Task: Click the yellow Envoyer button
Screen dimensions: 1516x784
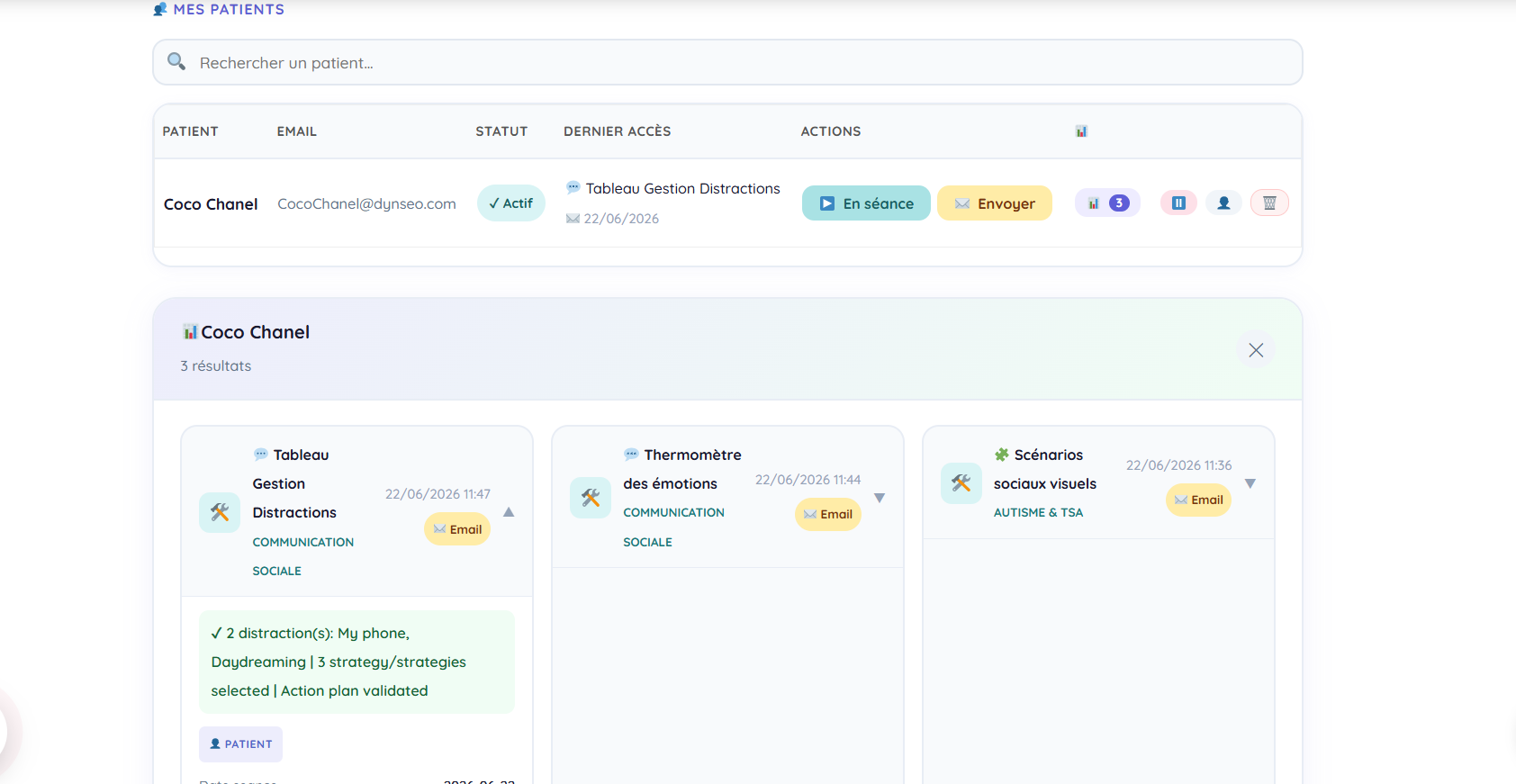Action: click(x=995, y=203)
